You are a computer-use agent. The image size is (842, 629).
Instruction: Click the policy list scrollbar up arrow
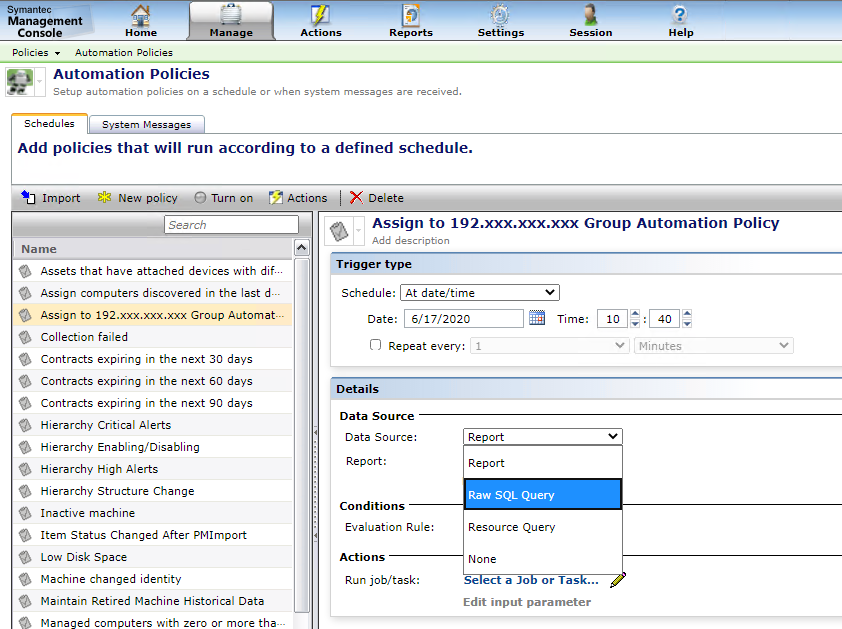(302, 248)
